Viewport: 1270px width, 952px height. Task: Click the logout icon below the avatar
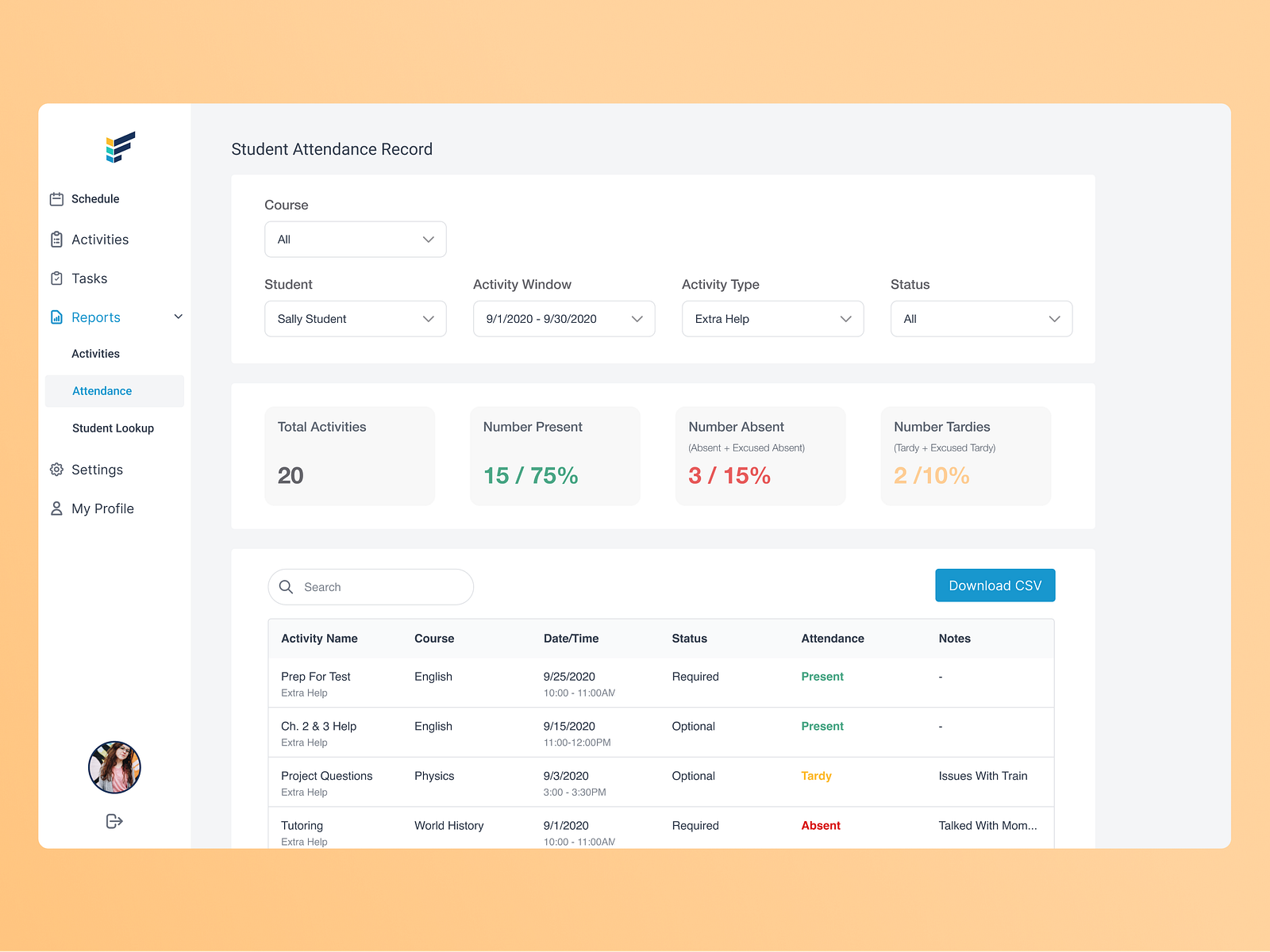pyautogui.click(x=114, y=821)
